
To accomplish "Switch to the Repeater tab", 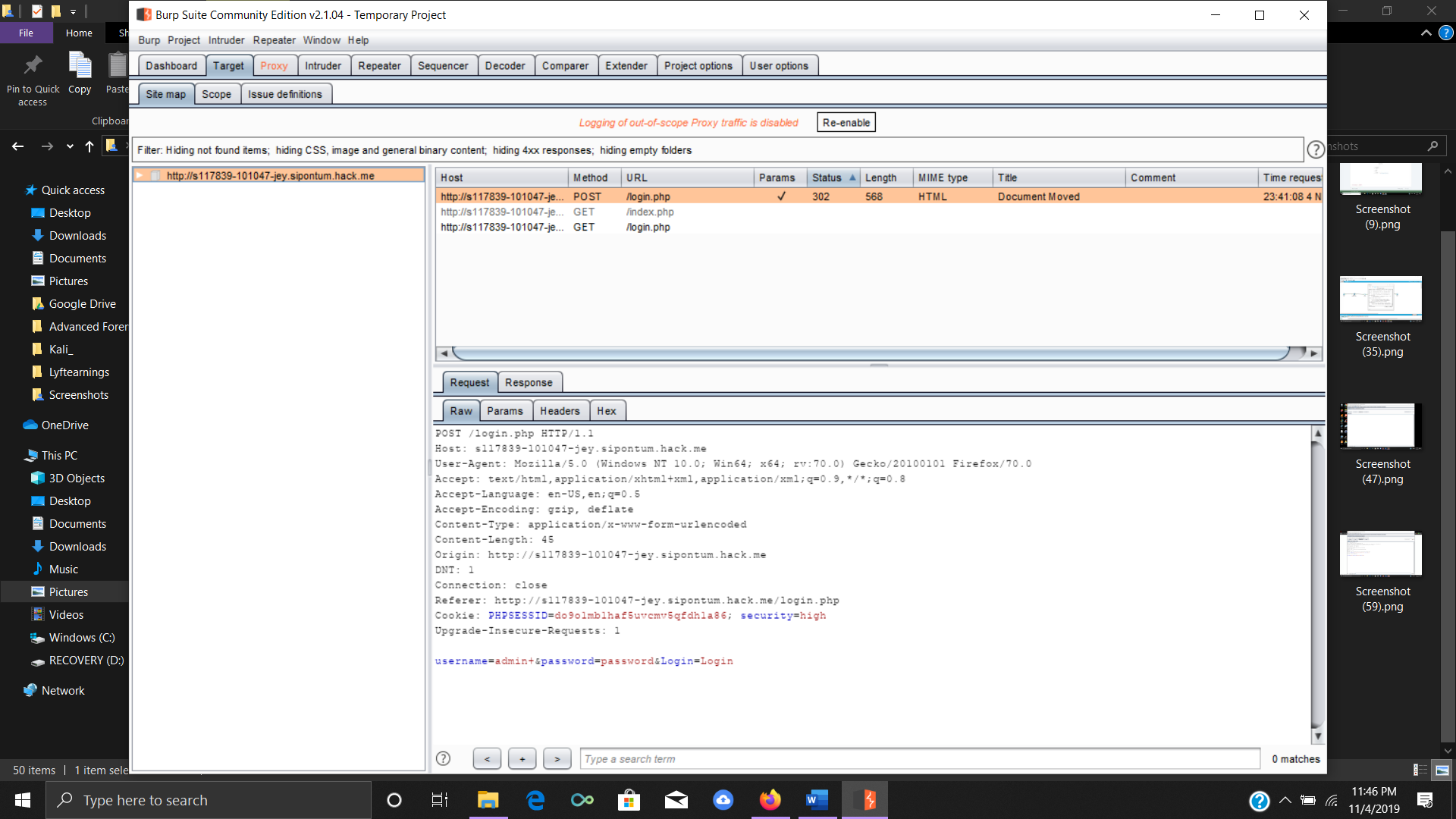I will point(379,66).
